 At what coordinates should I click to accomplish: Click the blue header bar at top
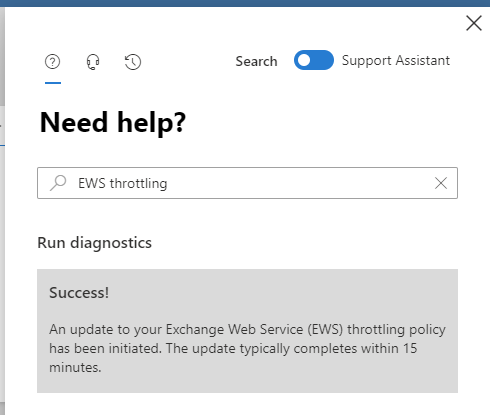tap(245, 3)
